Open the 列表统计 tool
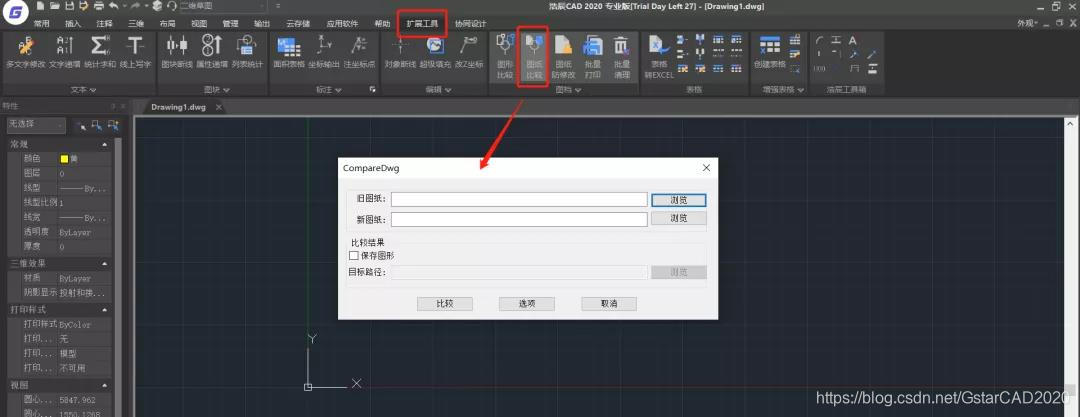 [x=247, y=52]
